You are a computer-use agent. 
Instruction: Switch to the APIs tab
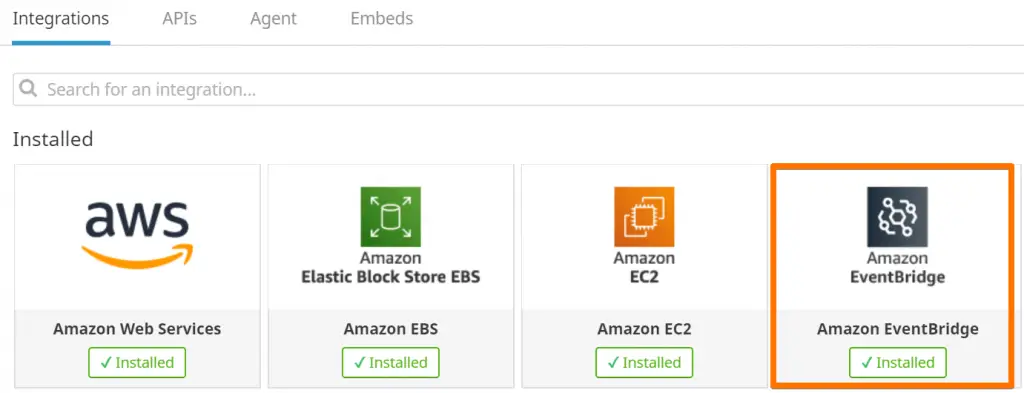(x=180, y=19)
